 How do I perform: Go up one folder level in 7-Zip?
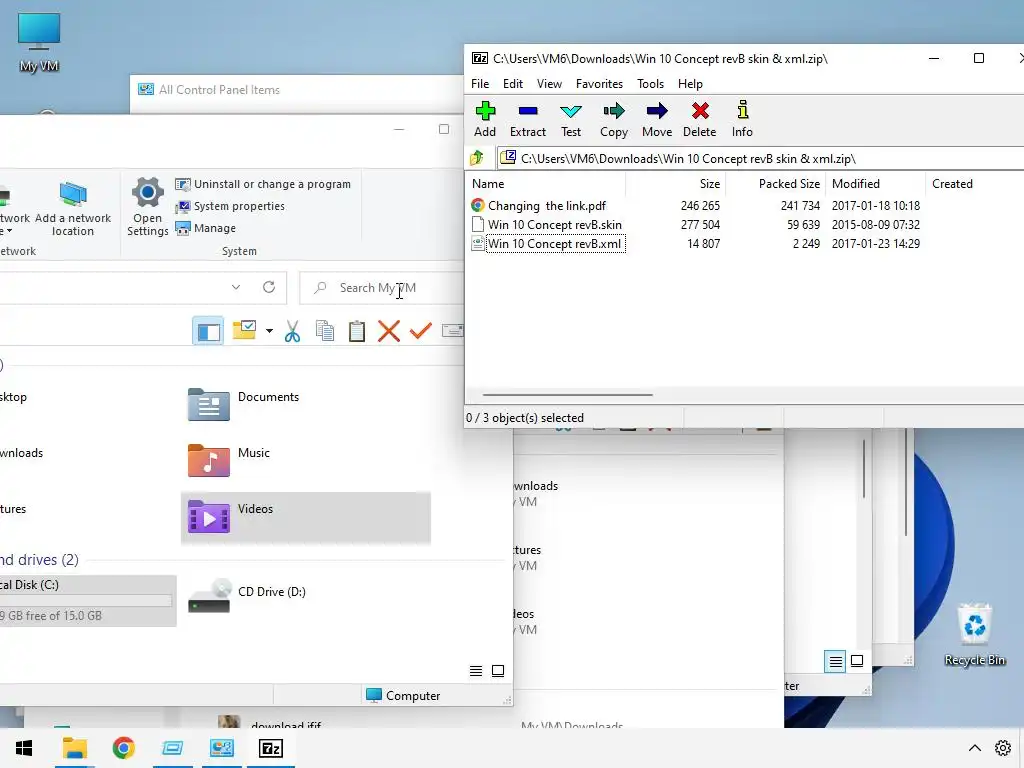(x=477, y=158)
